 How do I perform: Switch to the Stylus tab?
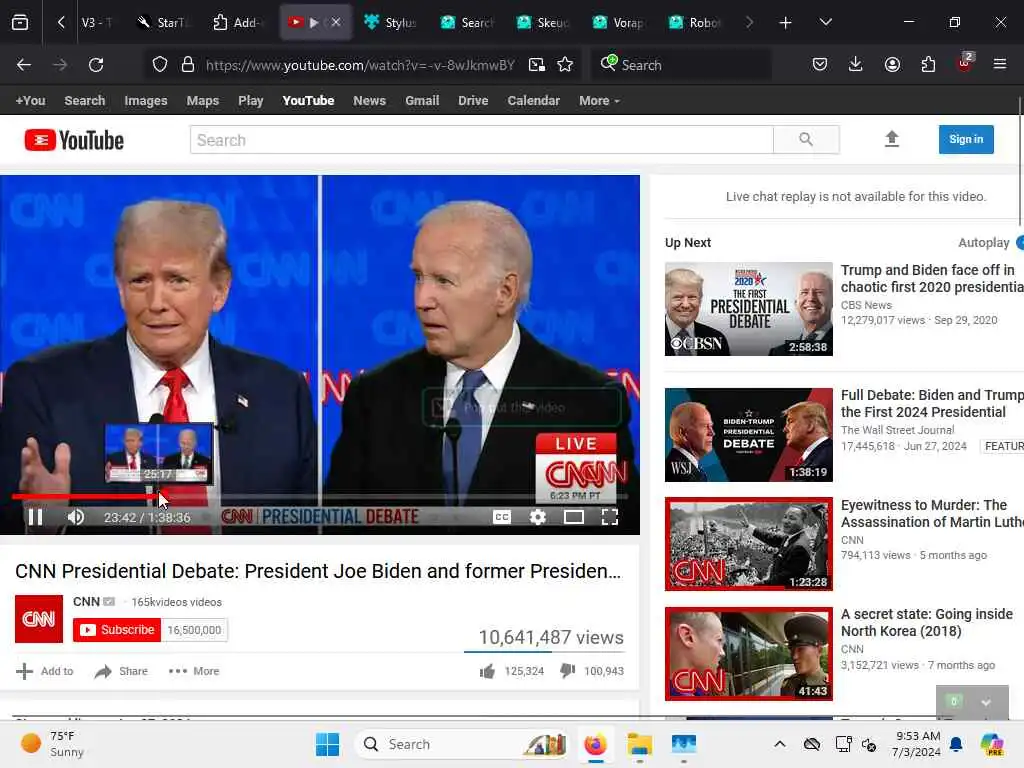[391, 22]
